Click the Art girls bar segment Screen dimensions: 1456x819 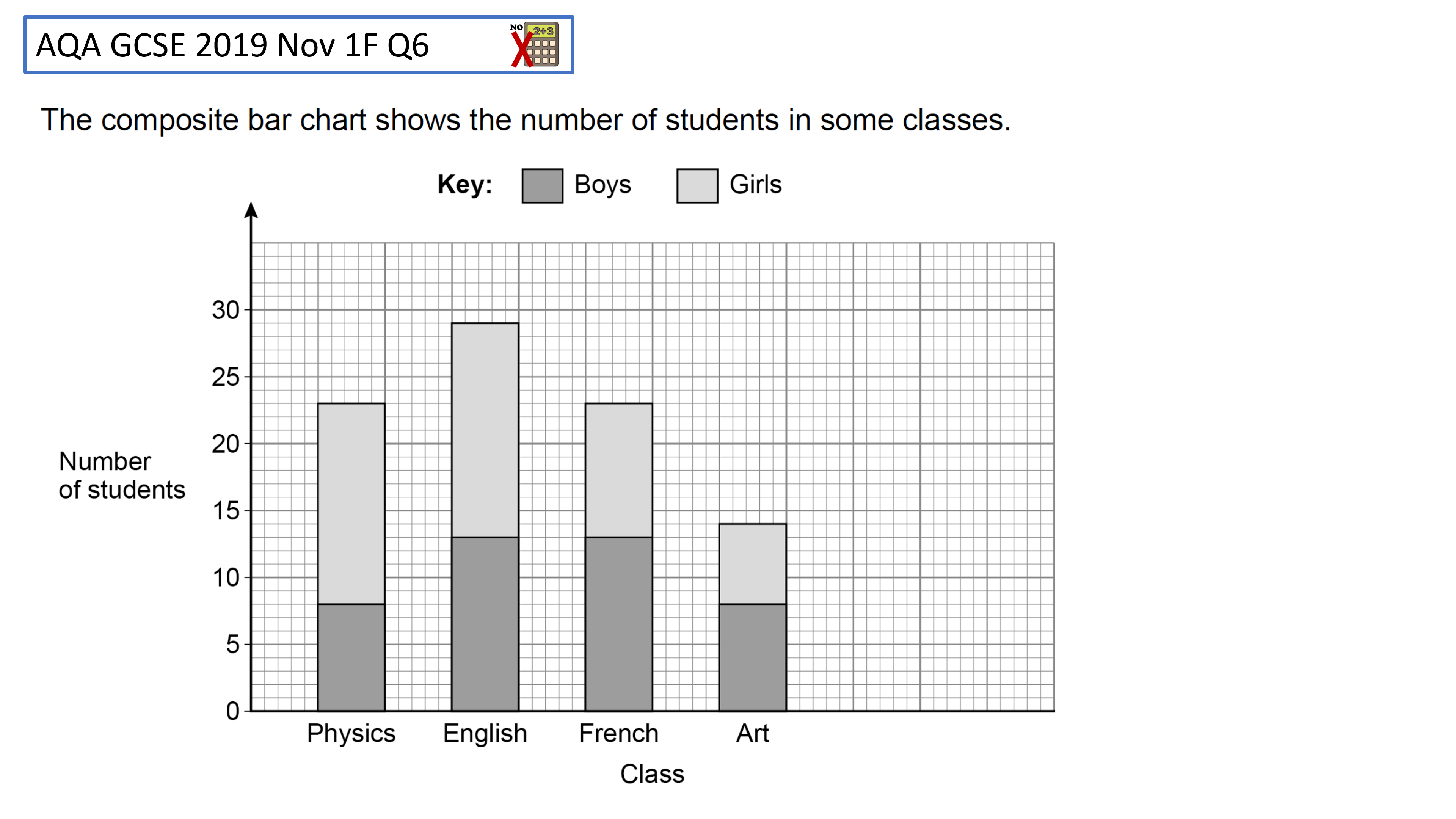(x=752, y=564)
